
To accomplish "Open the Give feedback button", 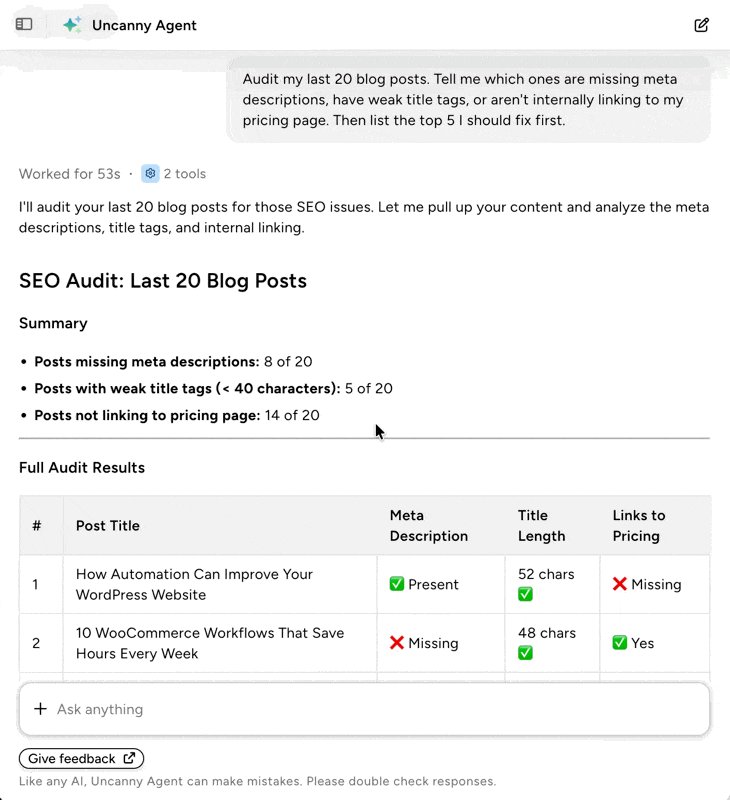I will pyautogui.click(x=82, y=758).
